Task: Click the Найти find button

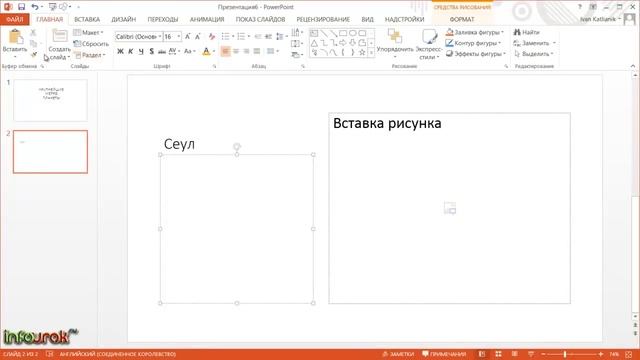Action: click(x=527, y=32)
